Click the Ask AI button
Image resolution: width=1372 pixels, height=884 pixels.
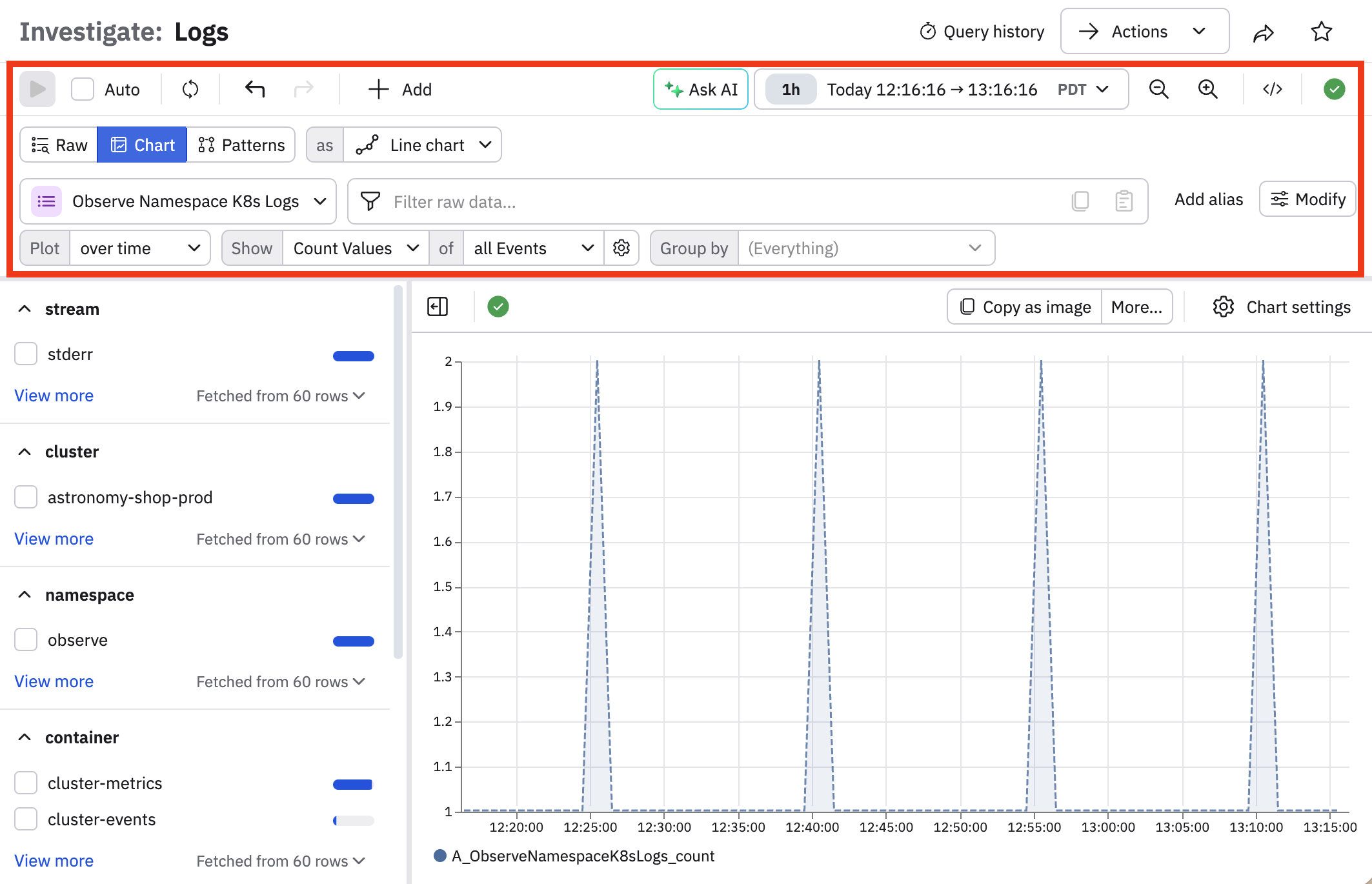[x=701, y=89]
